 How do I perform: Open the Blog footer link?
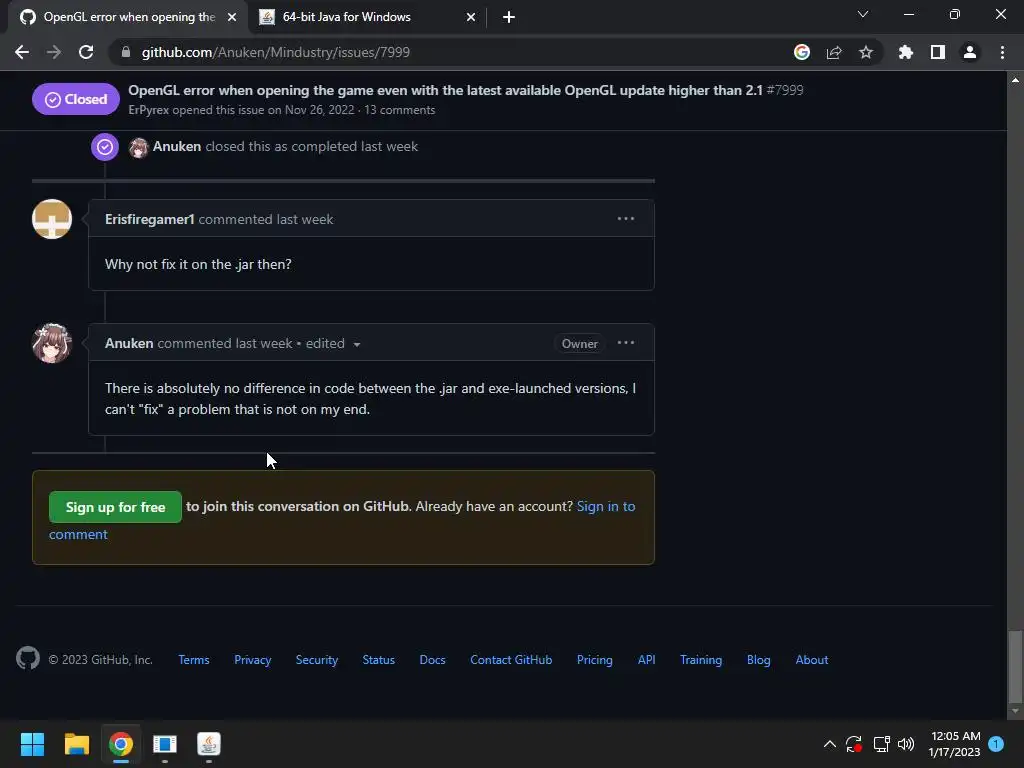click(x=758, y=660)
